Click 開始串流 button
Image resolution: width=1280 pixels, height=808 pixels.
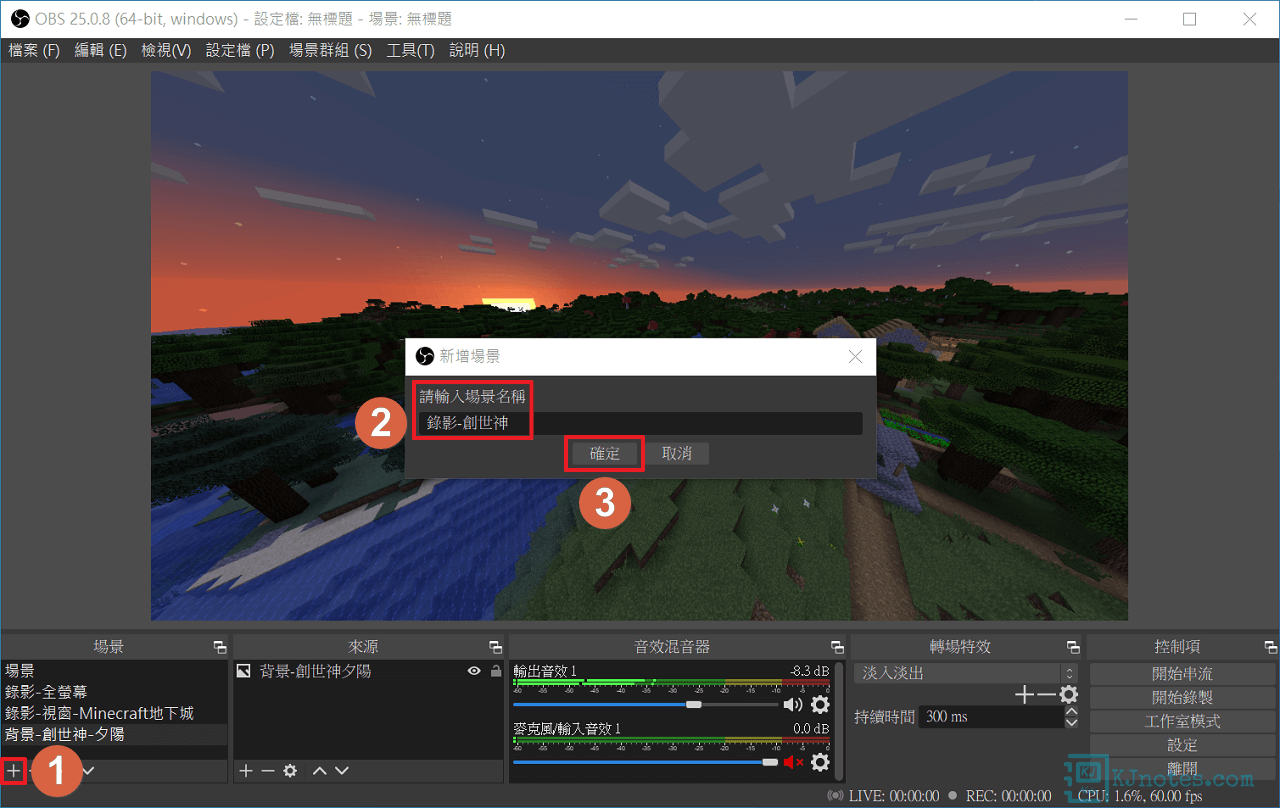(1182, 674)
